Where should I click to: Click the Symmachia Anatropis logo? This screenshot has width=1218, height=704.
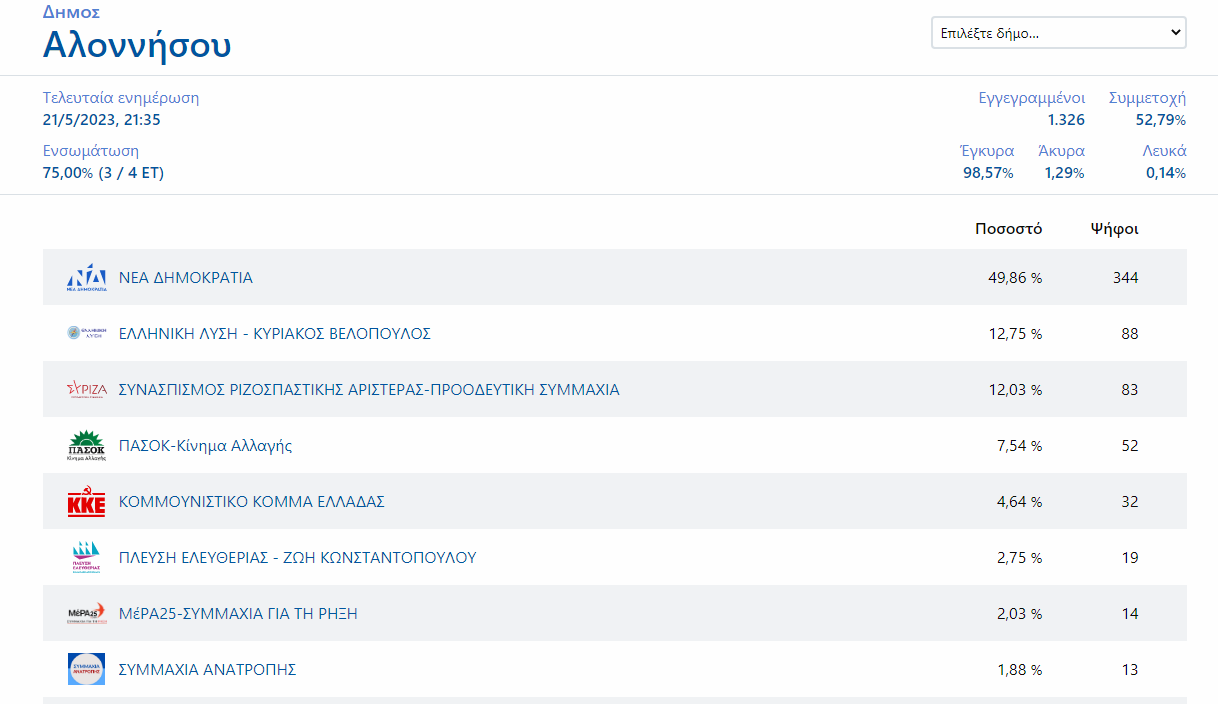click(86, 669)
